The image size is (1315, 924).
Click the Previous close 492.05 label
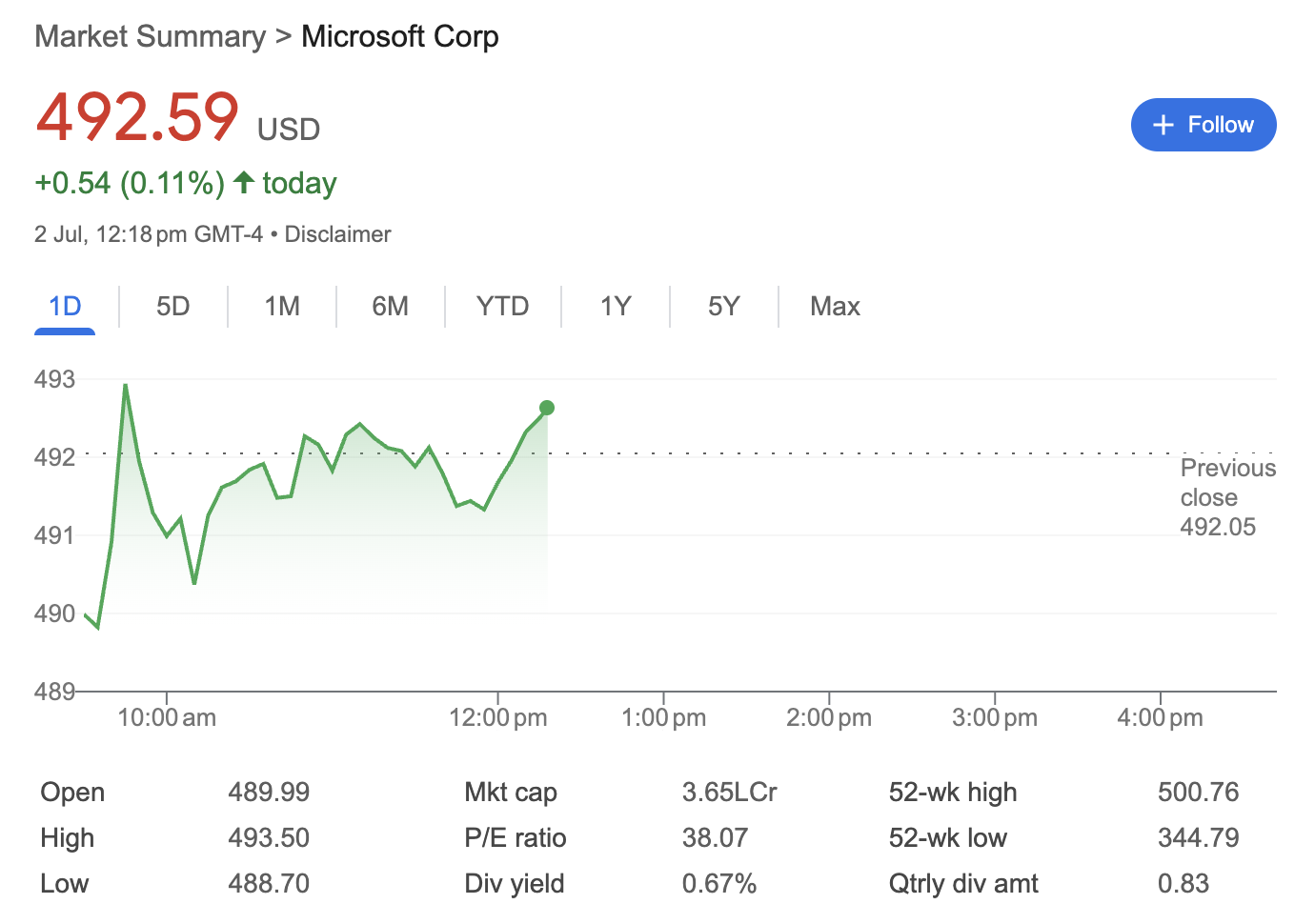coord(1227,497)
